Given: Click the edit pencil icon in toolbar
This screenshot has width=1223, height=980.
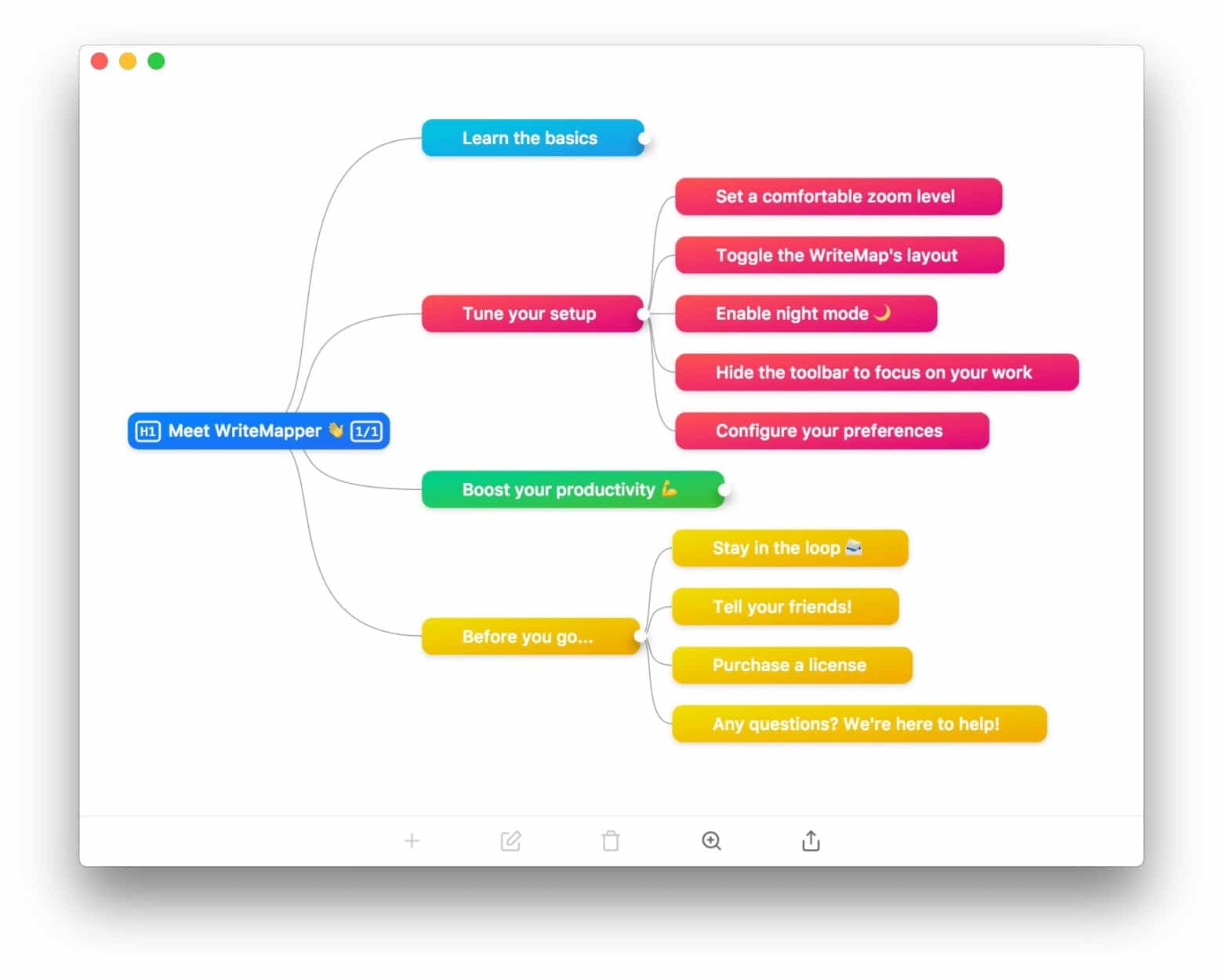Looking at the screenshot, I should click(x=510, y=841).
